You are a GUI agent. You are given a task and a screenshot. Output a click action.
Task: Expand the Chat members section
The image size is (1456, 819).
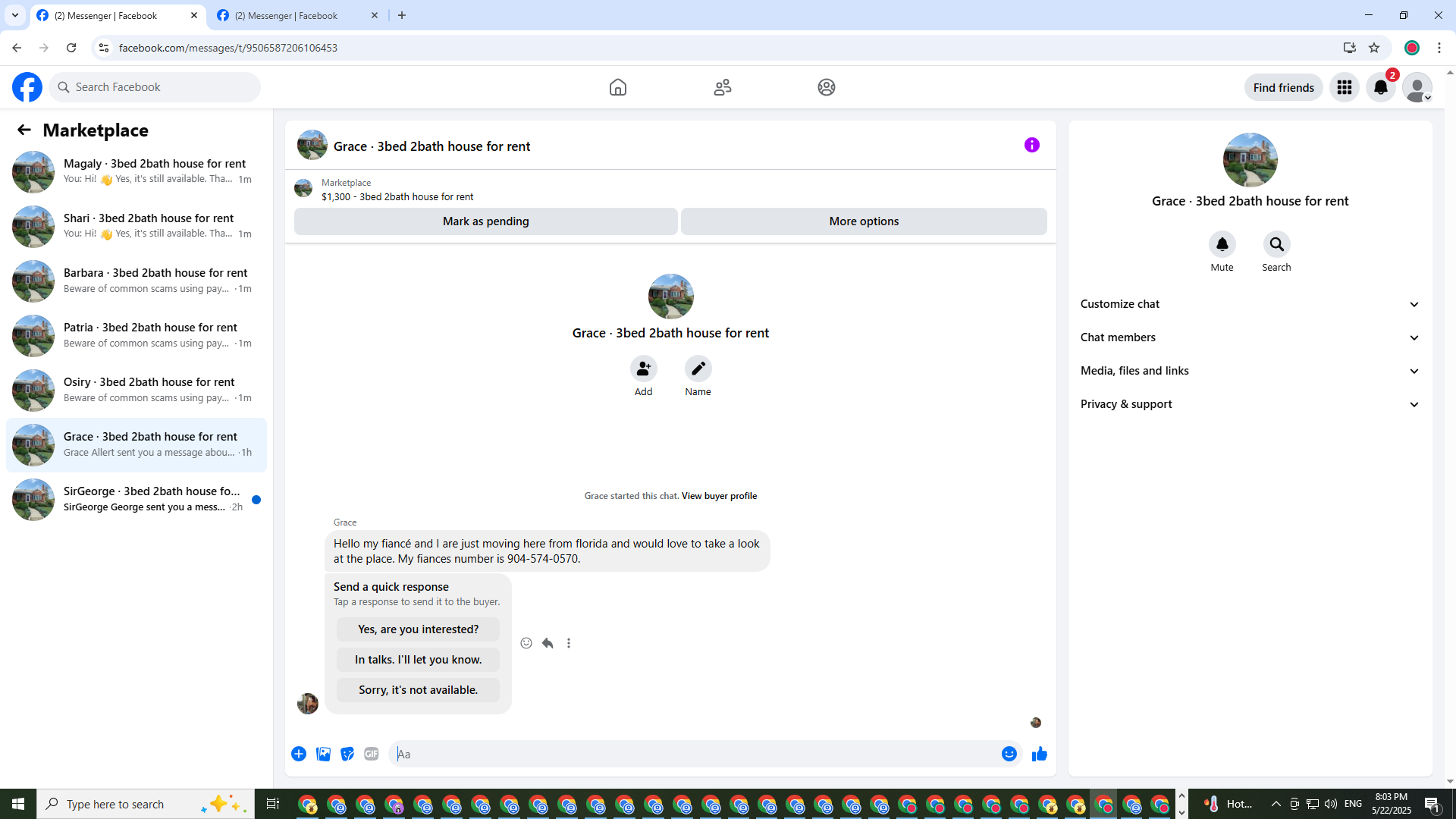tap(1250, 337)
